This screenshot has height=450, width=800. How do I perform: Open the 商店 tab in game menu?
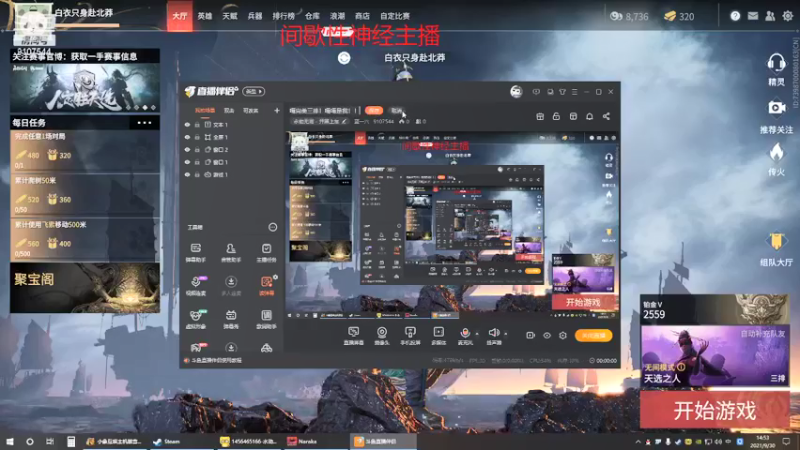tap(362, 16)
